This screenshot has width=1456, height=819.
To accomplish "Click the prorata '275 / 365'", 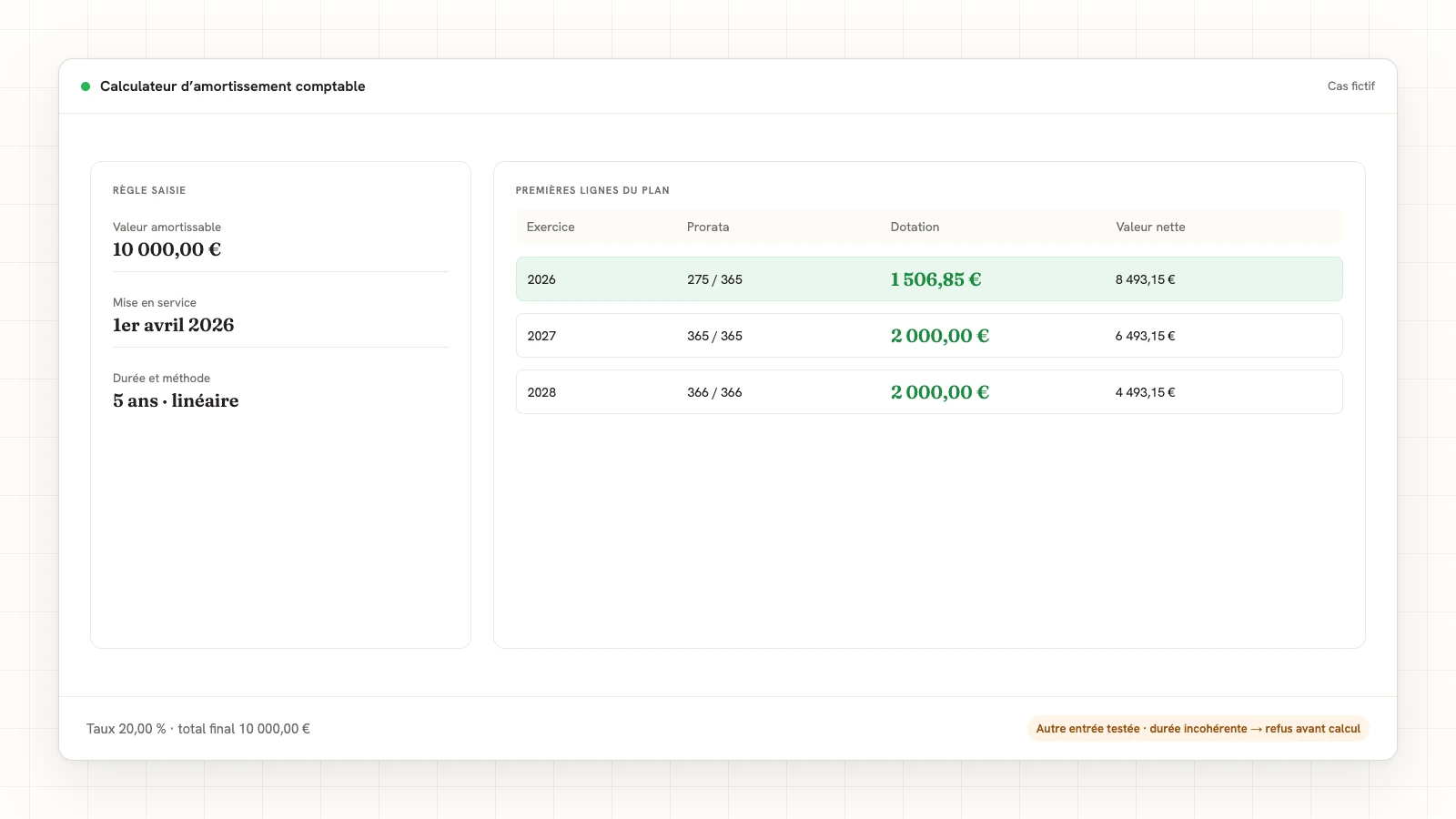I will pos(714,279).
